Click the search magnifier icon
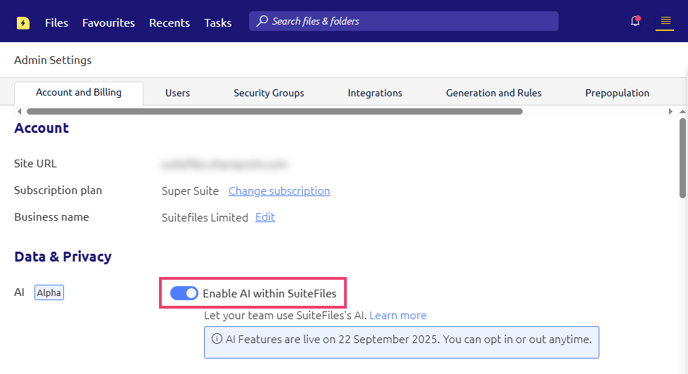 click(262, 21)
